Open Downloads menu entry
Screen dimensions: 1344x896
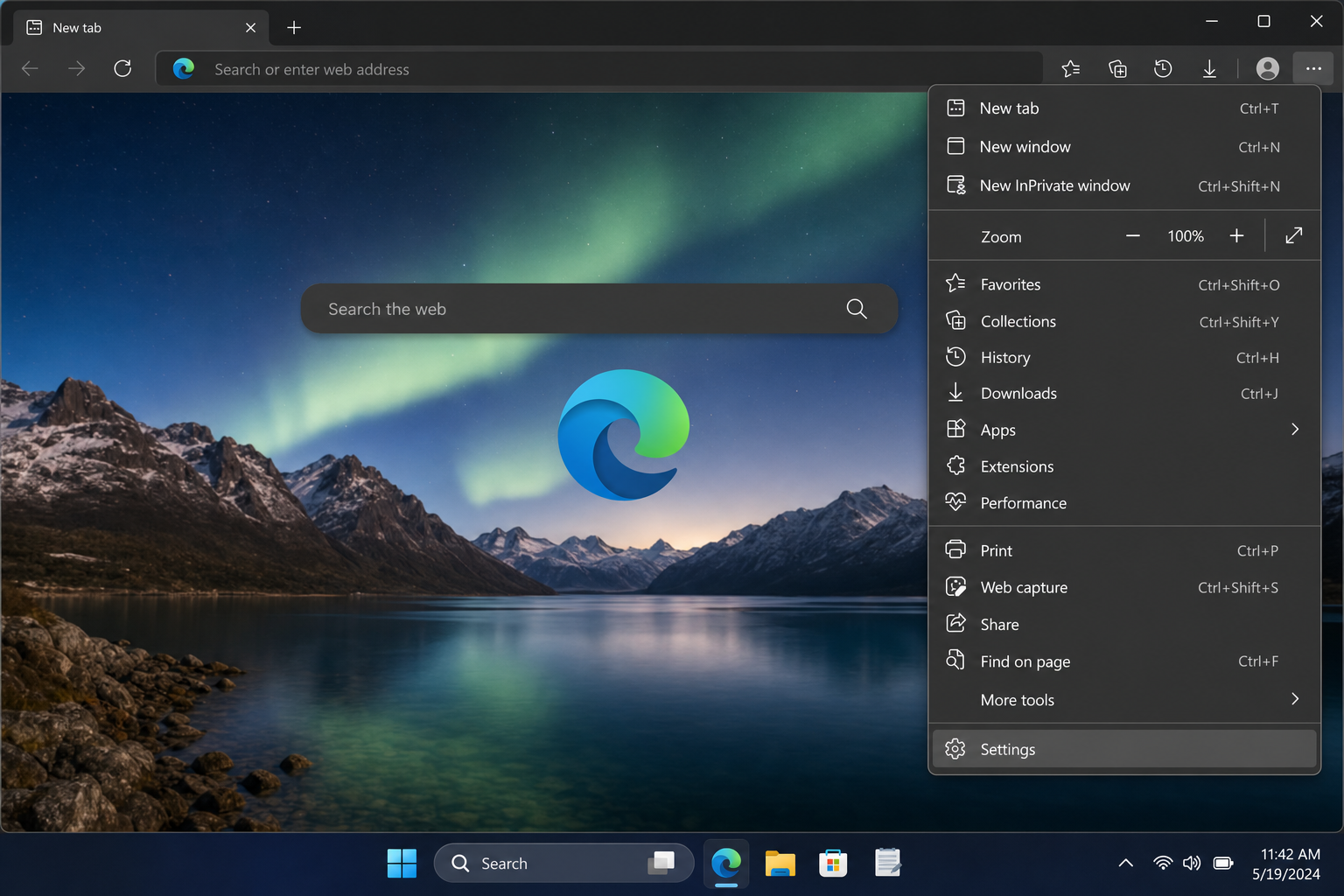(1124, 394)
